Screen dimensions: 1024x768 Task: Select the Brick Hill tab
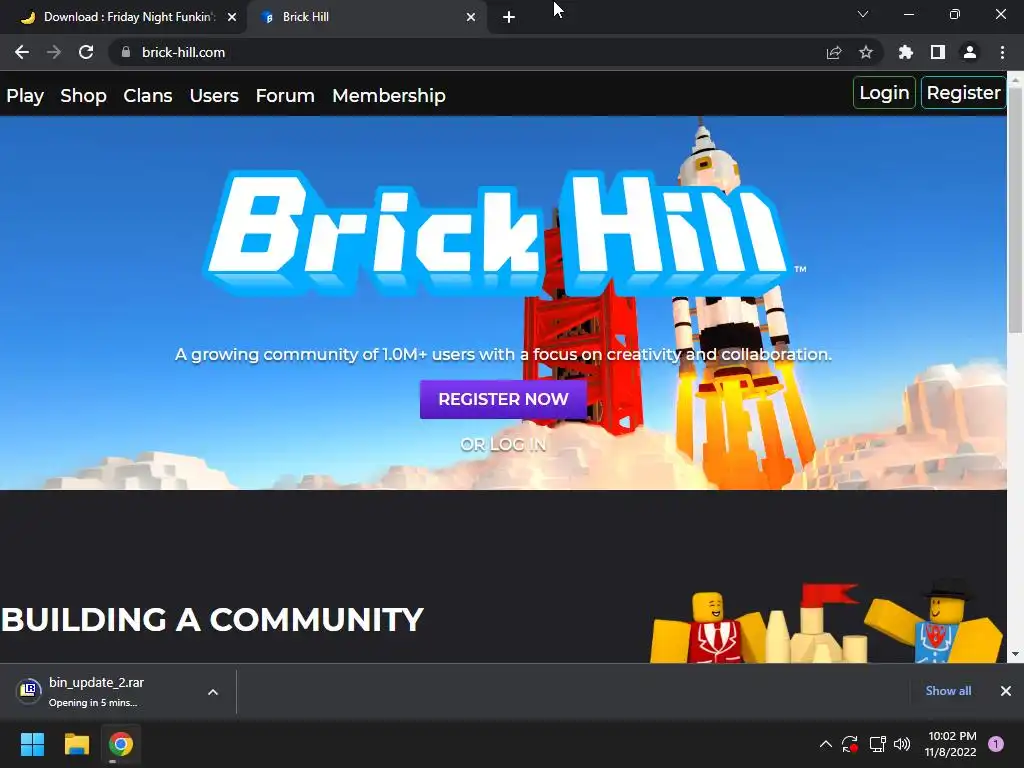(367, 17)
